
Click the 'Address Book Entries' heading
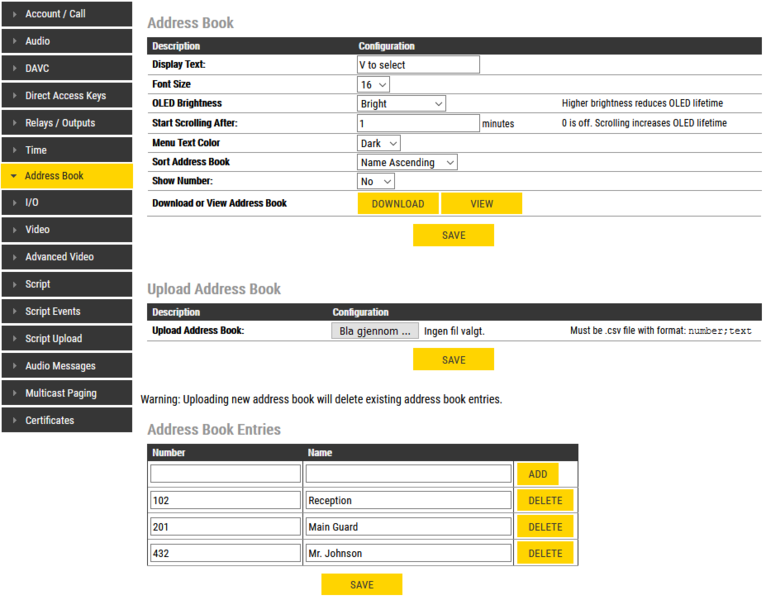coord(214,429)
